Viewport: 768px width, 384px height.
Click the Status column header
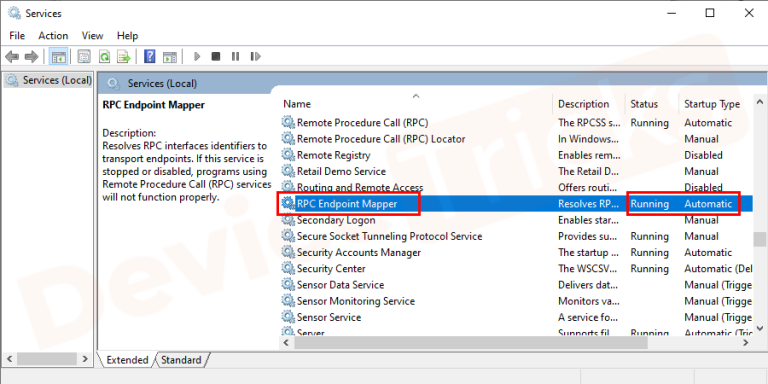[x=644, y=104]
